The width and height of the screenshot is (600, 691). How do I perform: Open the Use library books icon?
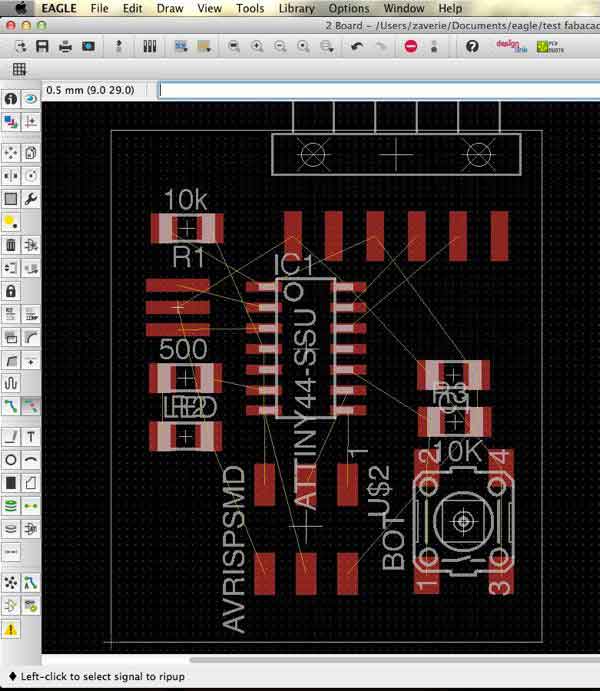150,46
